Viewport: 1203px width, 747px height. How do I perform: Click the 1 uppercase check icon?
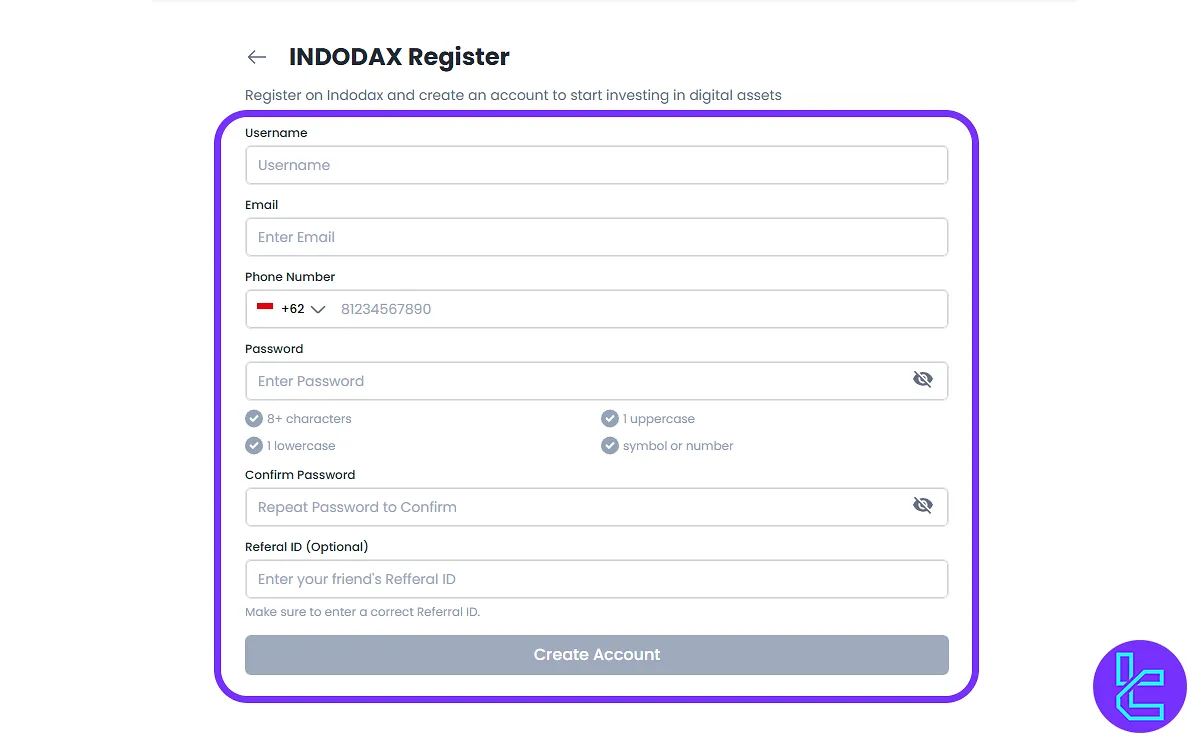[x=610, y=419]
